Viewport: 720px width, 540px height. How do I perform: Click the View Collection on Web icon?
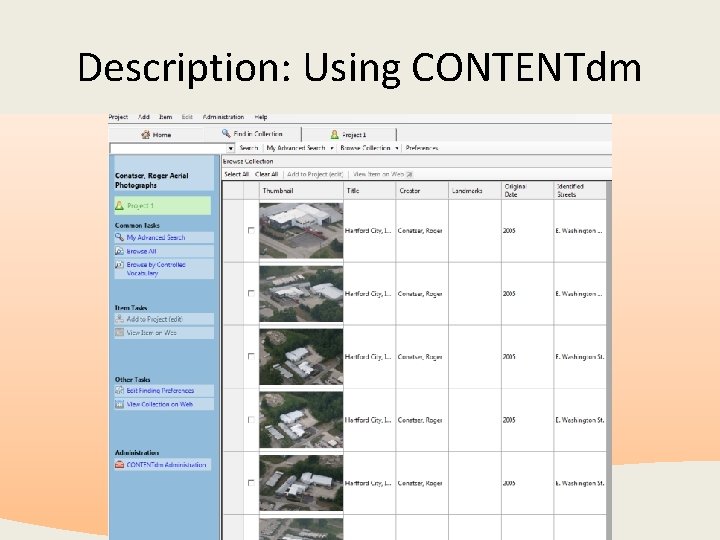point(119,405)
